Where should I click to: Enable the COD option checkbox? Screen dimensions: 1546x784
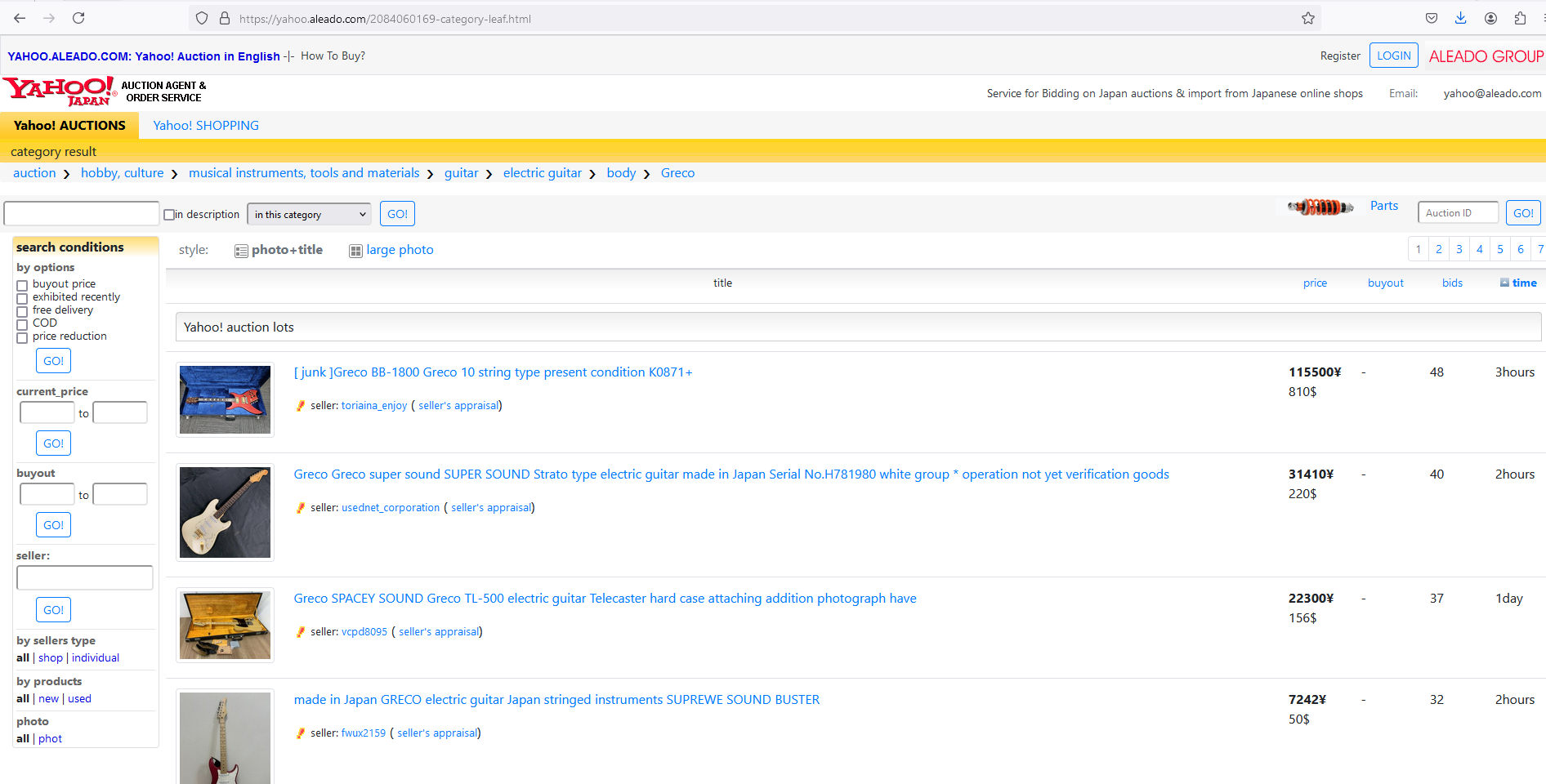[22, 324]
